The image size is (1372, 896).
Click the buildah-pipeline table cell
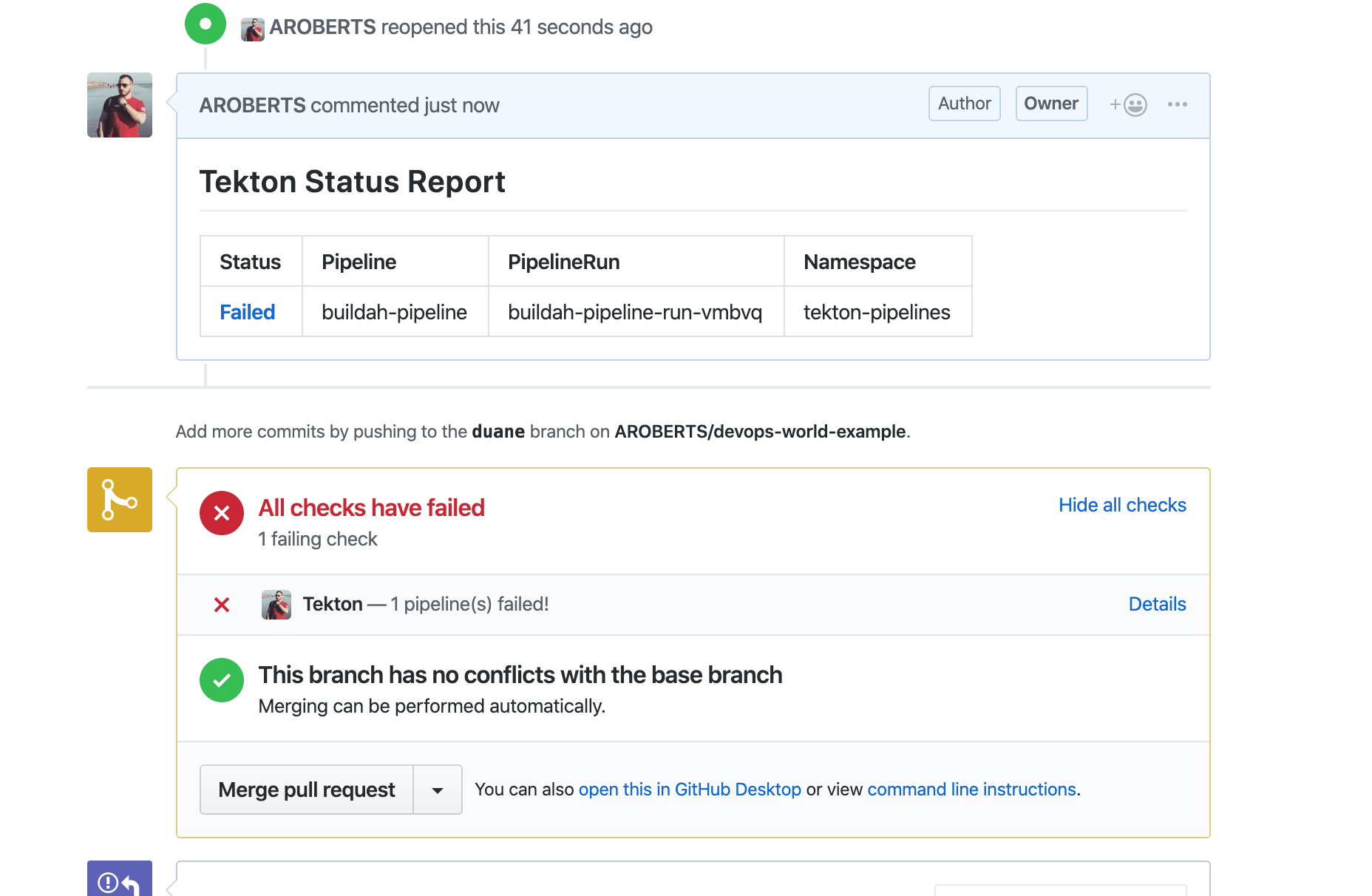pos(395,312)
